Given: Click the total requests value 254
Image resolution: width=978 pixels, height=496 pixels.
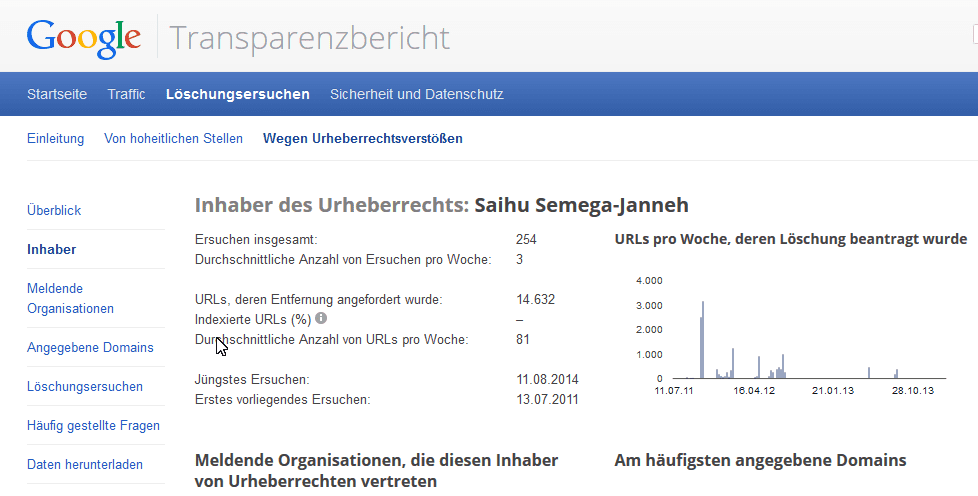Looking at the screenshot, I should (526, 240).
